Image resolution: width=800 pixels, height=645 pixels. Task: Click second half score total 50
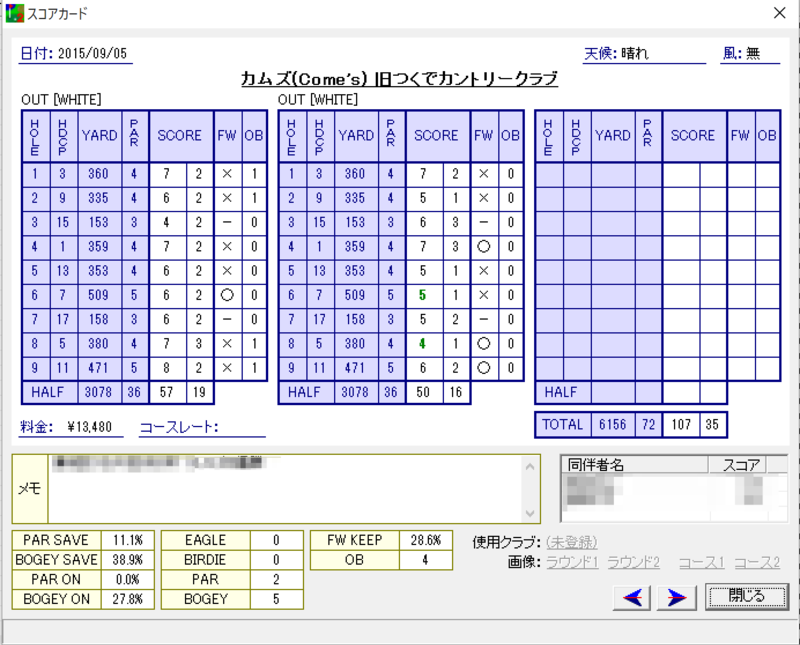point(423,392)
